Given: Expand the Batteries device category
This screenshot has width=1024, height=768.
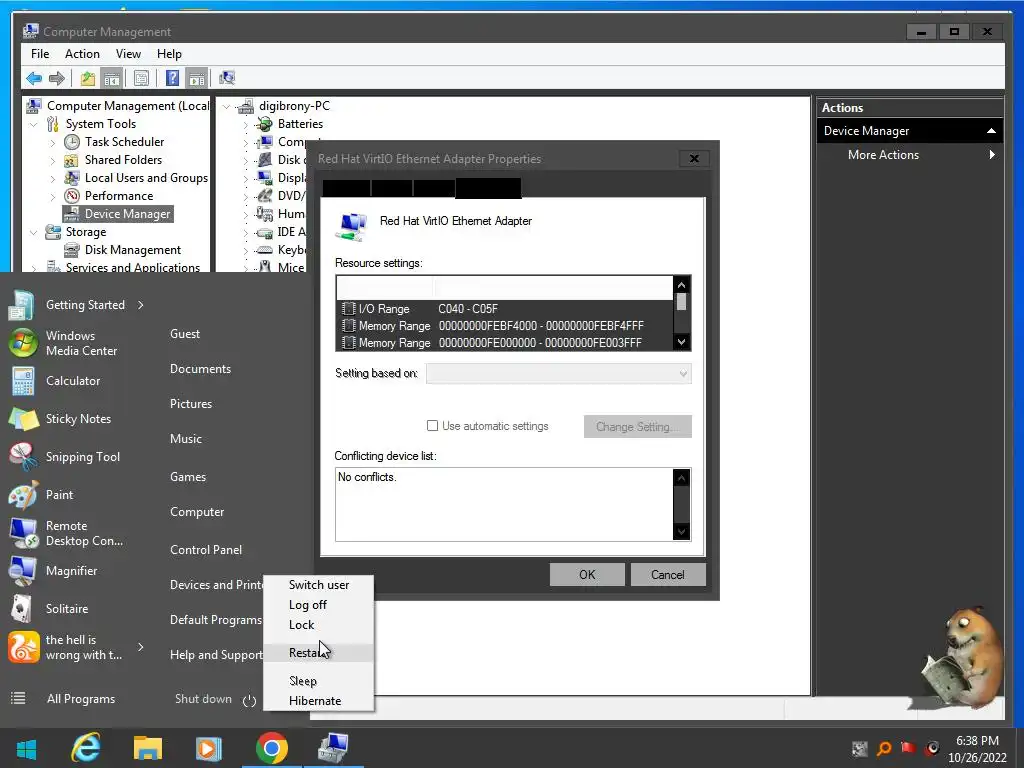Looking at the screenshot, I should click(x=246, y=124).
